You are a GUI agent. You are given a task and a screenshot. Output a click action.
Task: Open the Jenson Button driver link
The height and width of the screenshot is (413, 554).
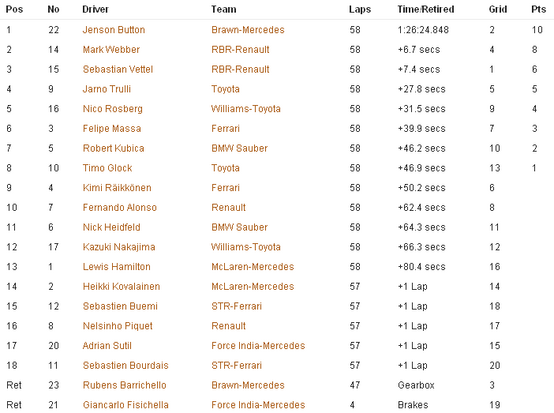[114, 30]
